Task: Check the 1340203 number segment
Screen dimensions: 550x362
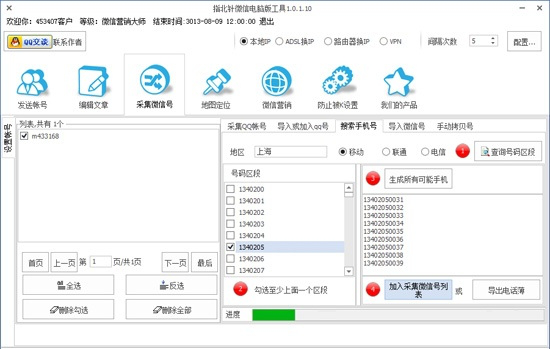Action: click(x=230, y=224)
